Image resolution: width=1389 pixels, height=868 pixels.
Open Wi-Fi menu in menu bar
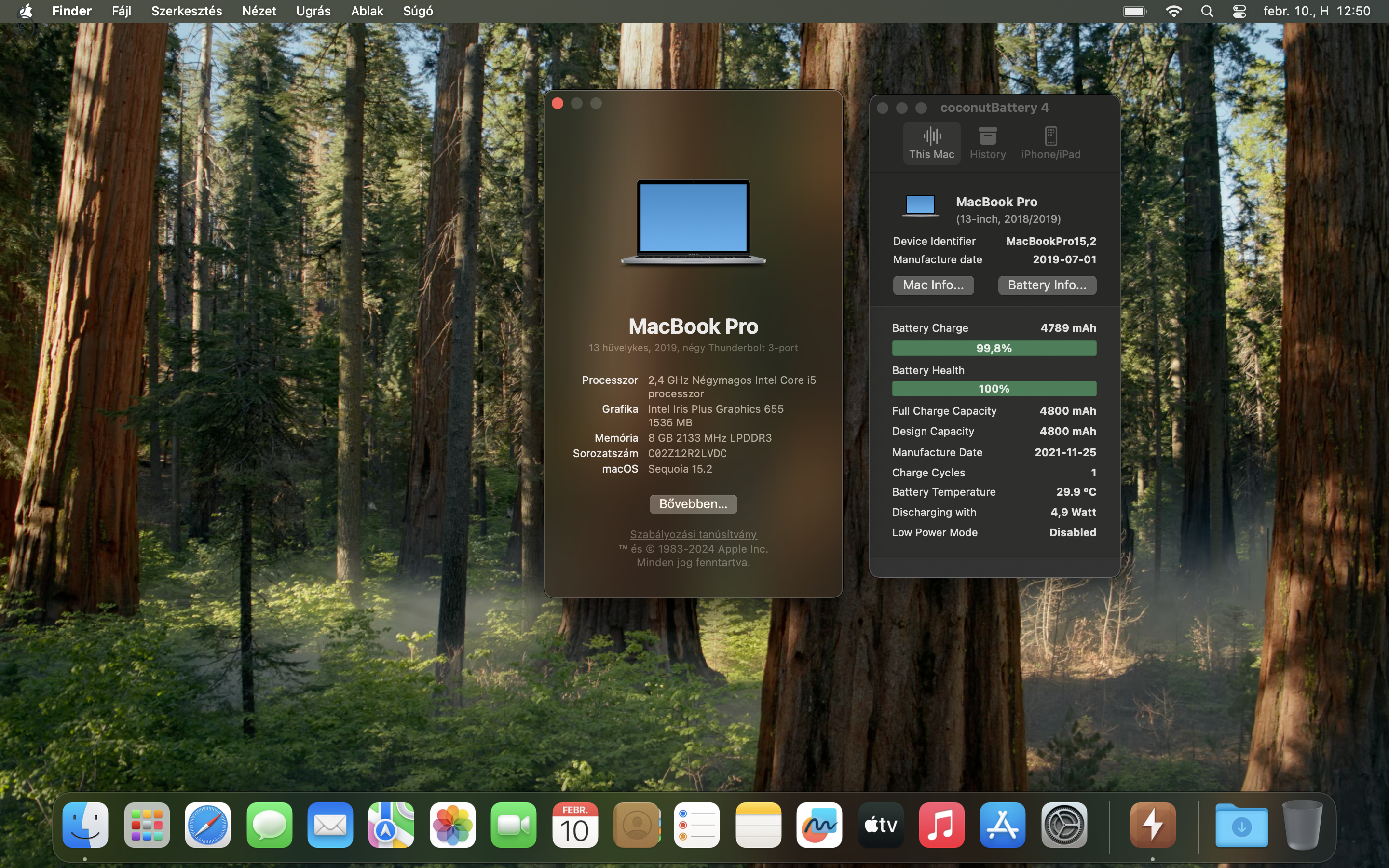[1174, 11]
